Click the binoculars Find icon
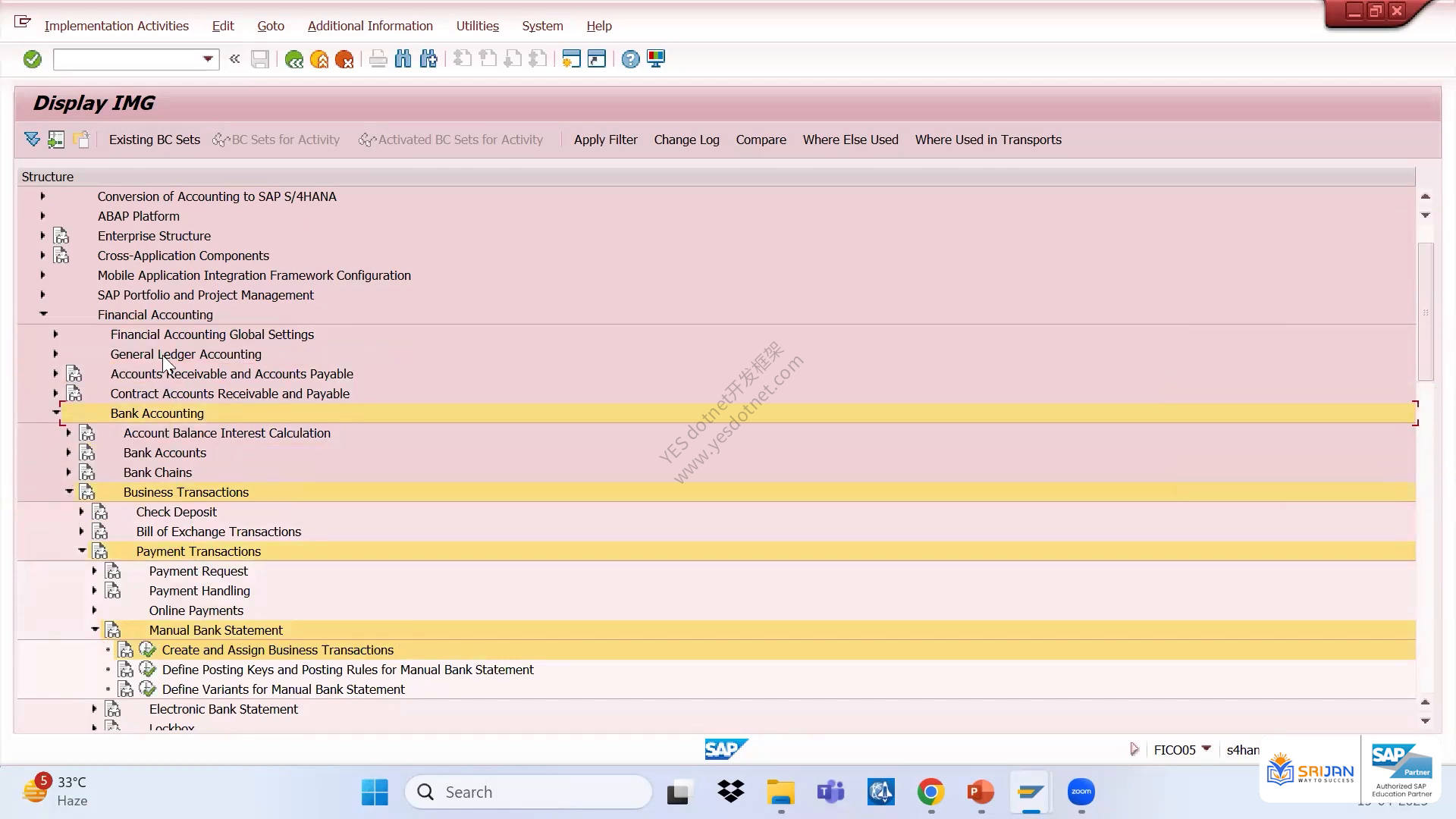 tap(403, 59)
